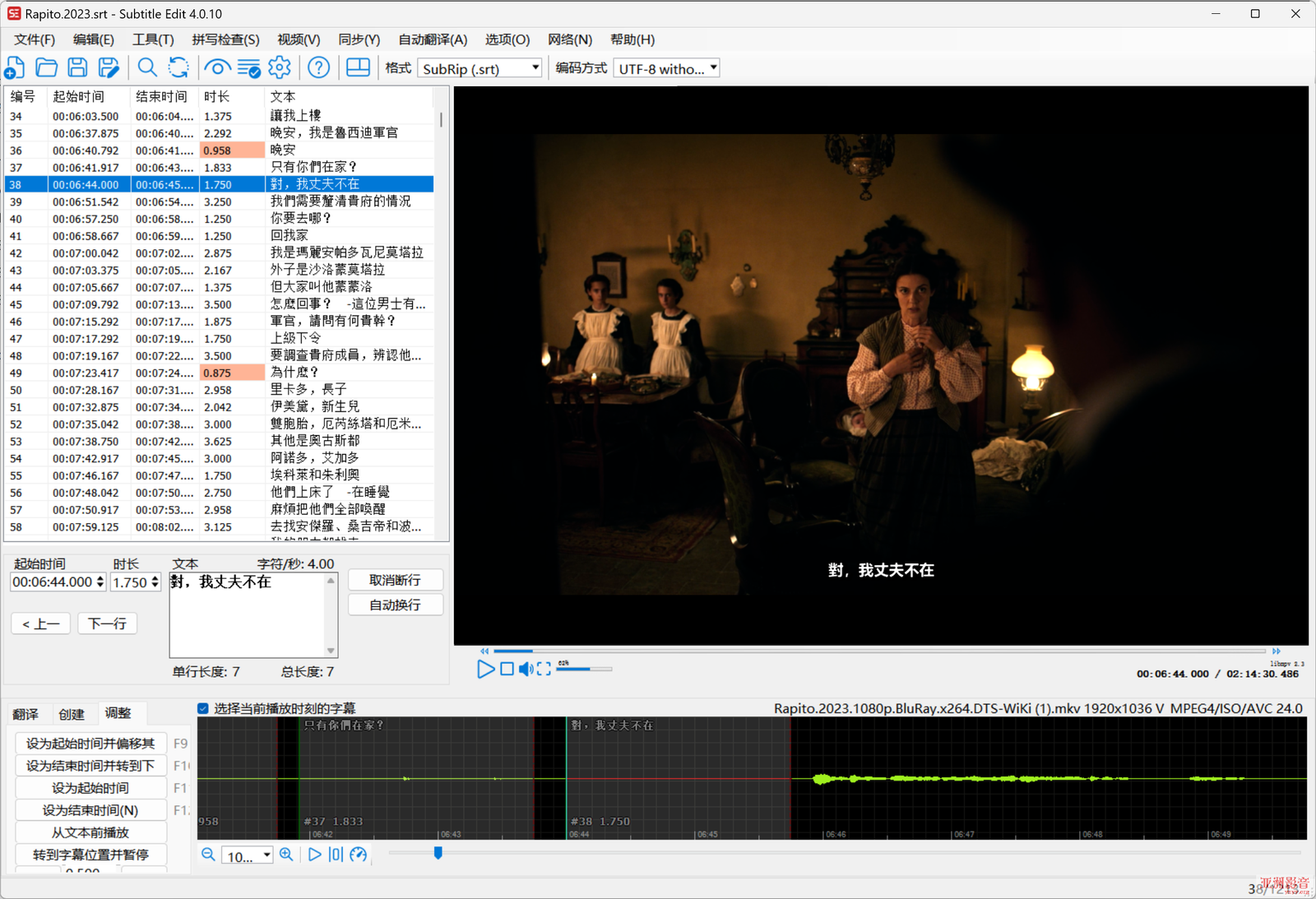Viewport: 1316px width, 899px height.
Task: Save the subtitle with floppy disk icon
Action: [77, 67]
